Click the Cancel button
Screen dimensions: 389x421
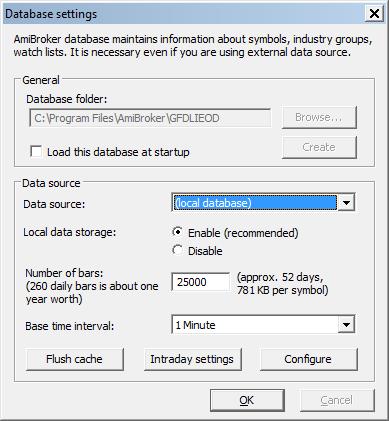click(x=337, y=400)
